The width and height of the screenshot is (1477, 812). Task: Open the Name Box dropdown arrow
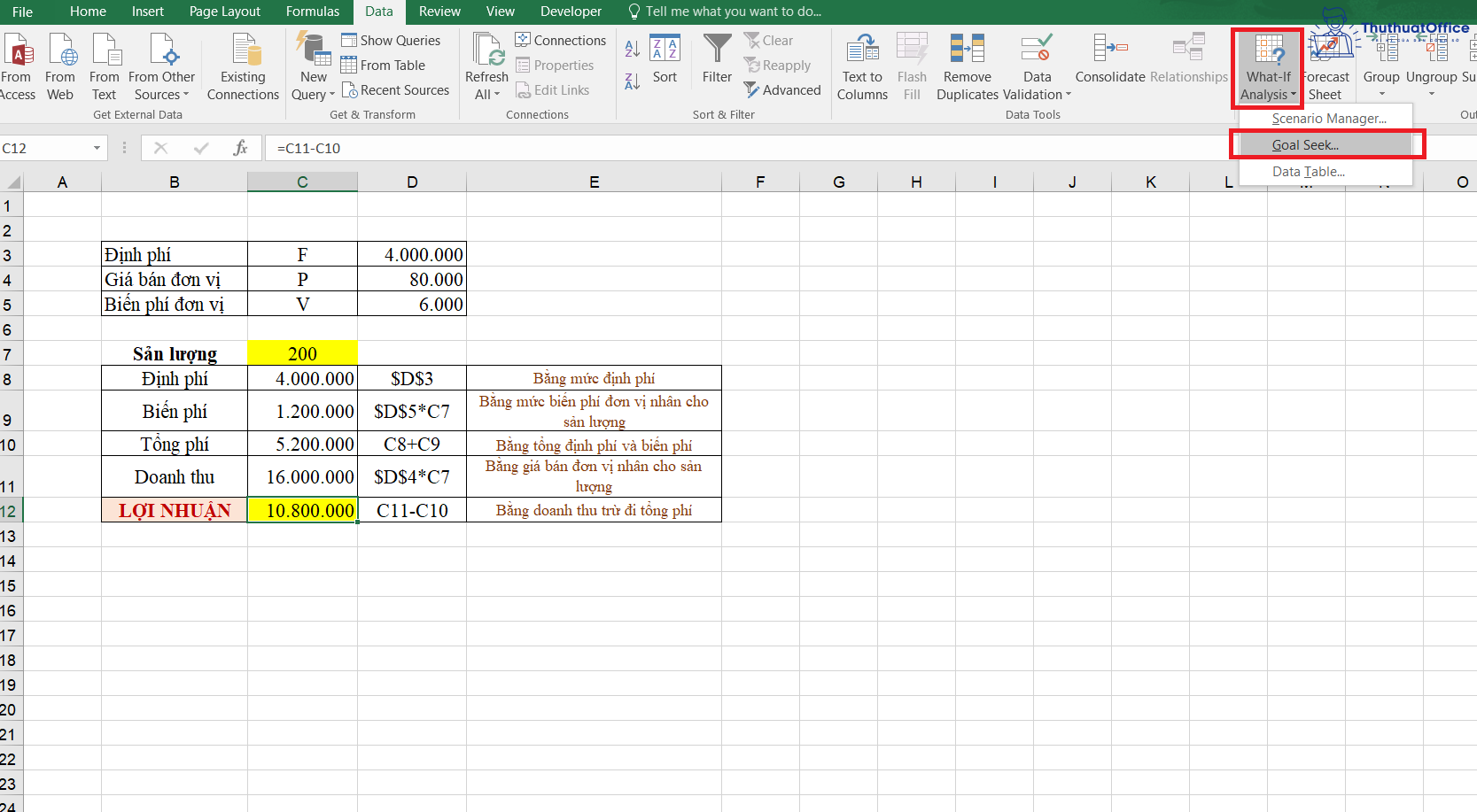(97, 148)
